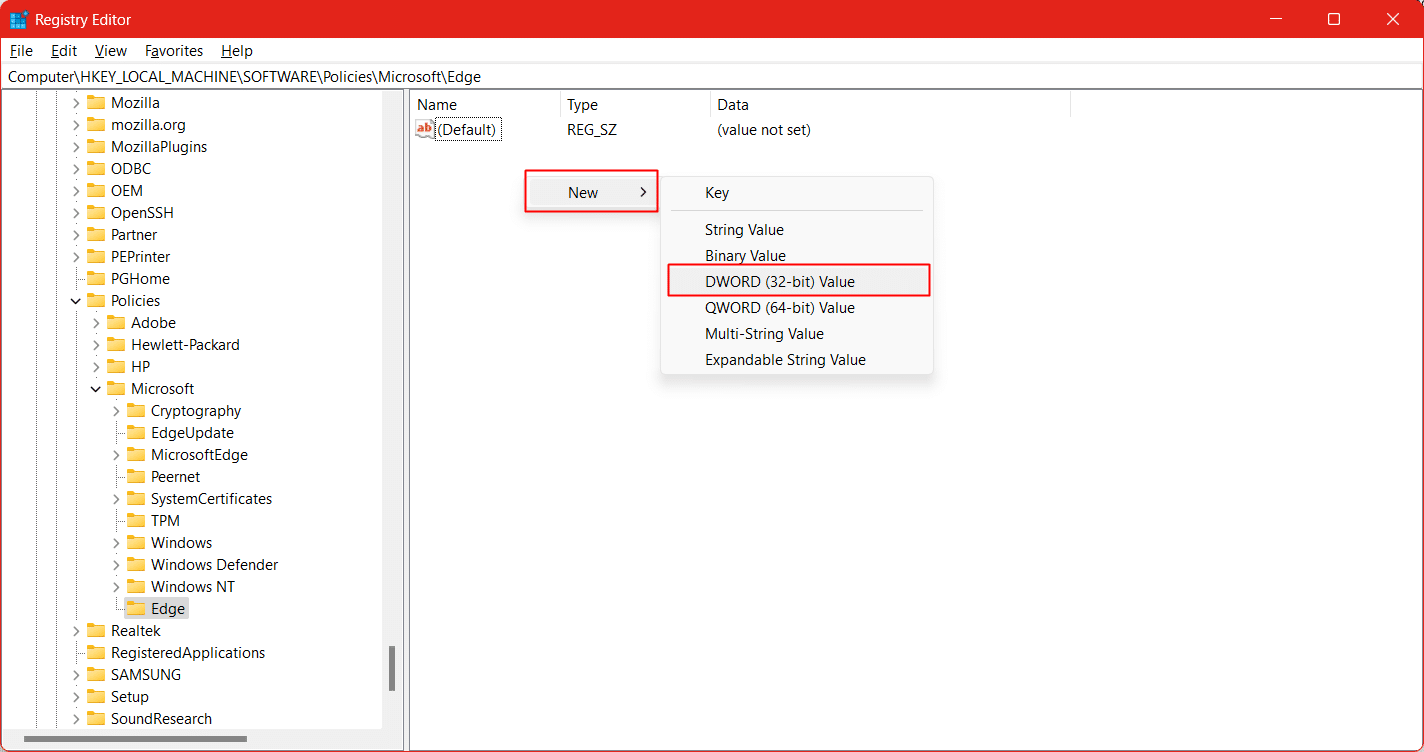1424x752 pixels.
Task: Expand the Cryptography key
Action: point(116,411)
